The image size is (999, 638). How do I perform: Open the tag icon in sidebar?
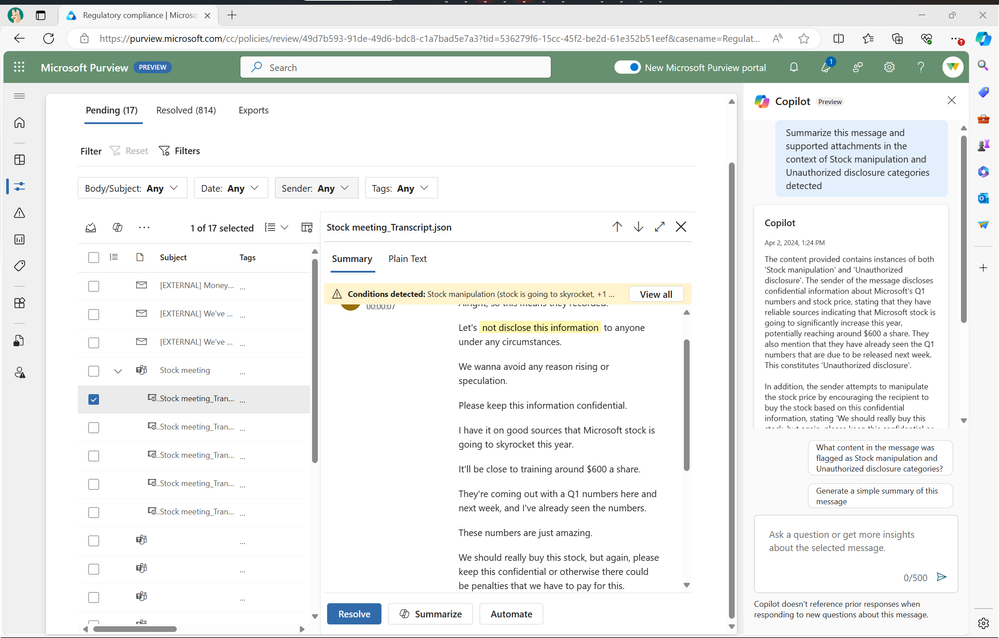point(20,266)
